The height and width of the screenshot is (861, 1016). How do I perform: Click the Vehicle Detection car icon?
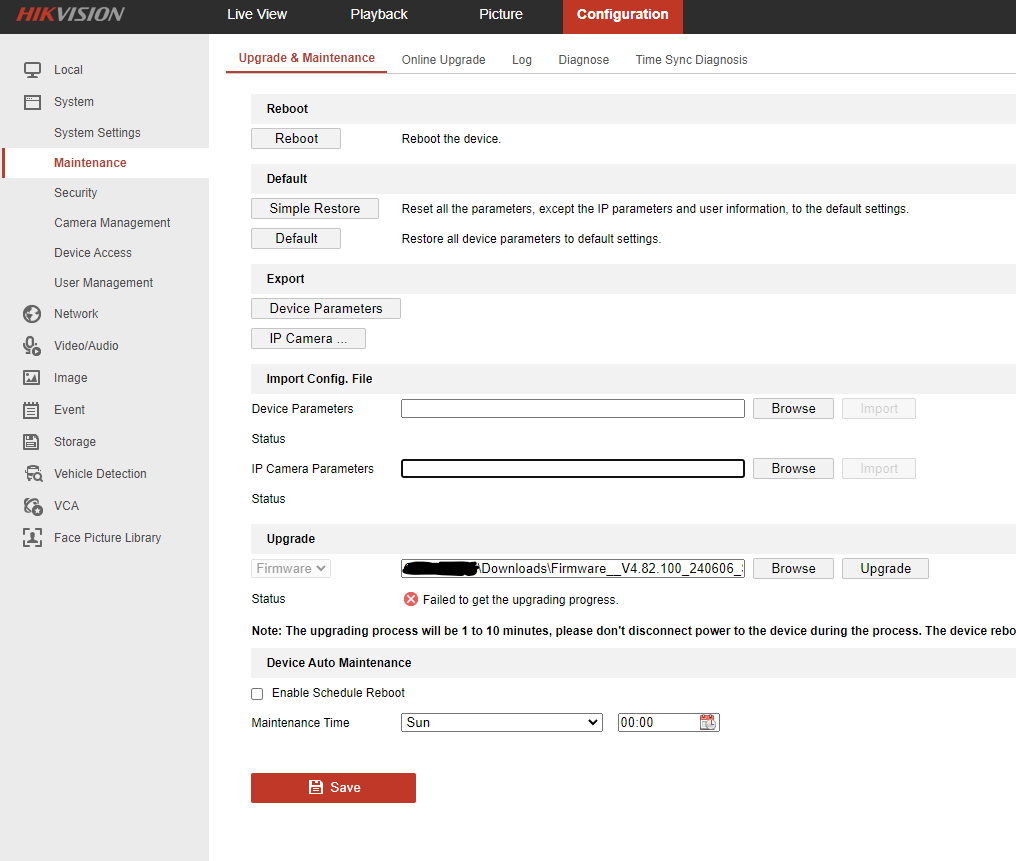pos(33,474)
